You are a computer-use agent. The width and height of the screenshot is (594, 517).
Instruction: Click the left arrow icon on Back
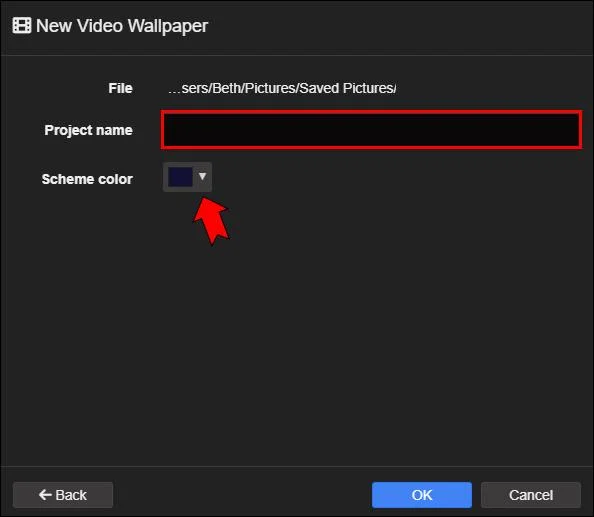[x=45, y=495]
